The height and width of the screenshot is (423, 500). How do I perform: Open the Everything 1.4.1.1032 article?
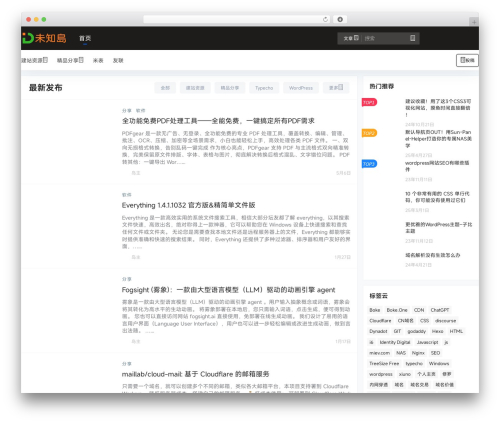point(188,205)
